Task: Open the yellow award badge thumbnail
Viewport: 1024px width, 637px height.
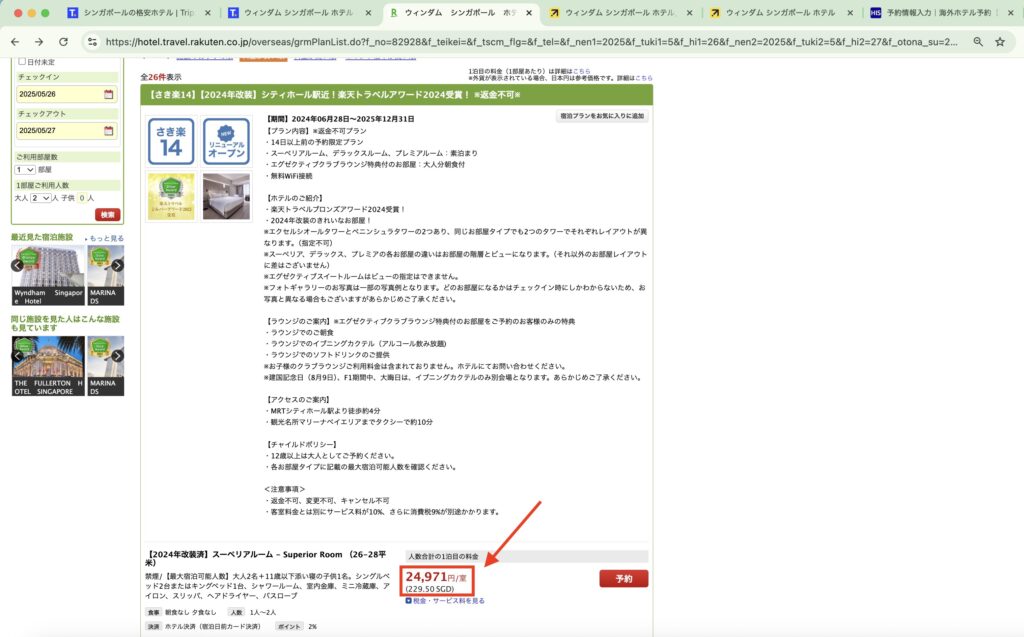Action: [x=171, y=196]
